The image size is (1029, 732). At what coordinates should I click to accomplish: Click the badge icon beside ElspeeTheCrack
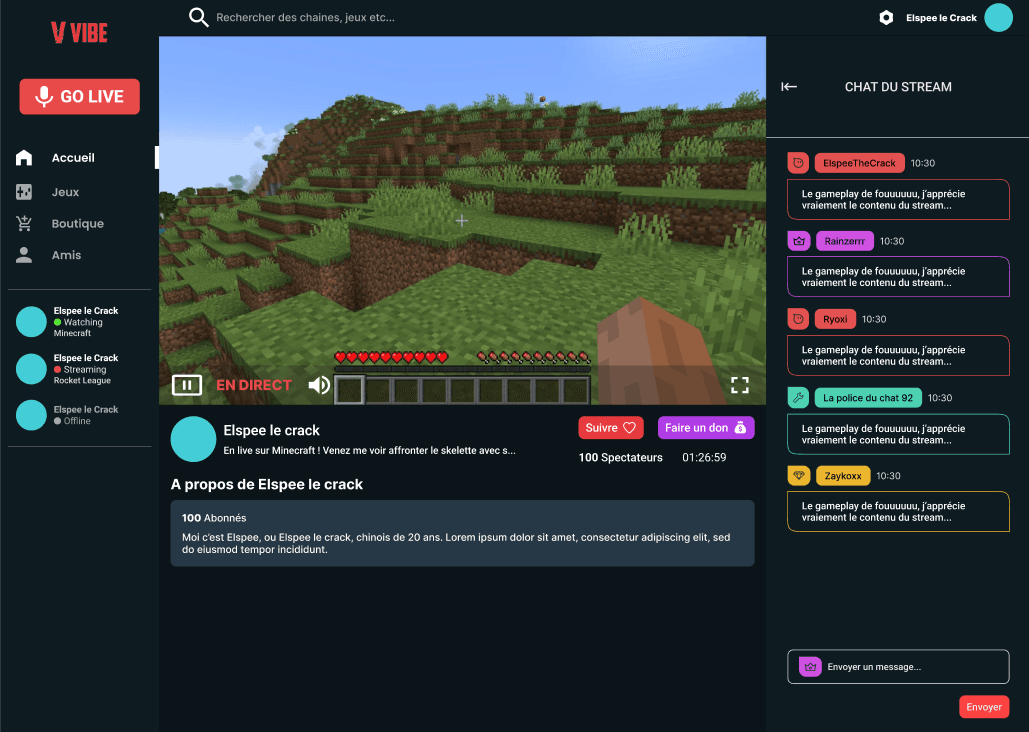(x=798, y=163)
